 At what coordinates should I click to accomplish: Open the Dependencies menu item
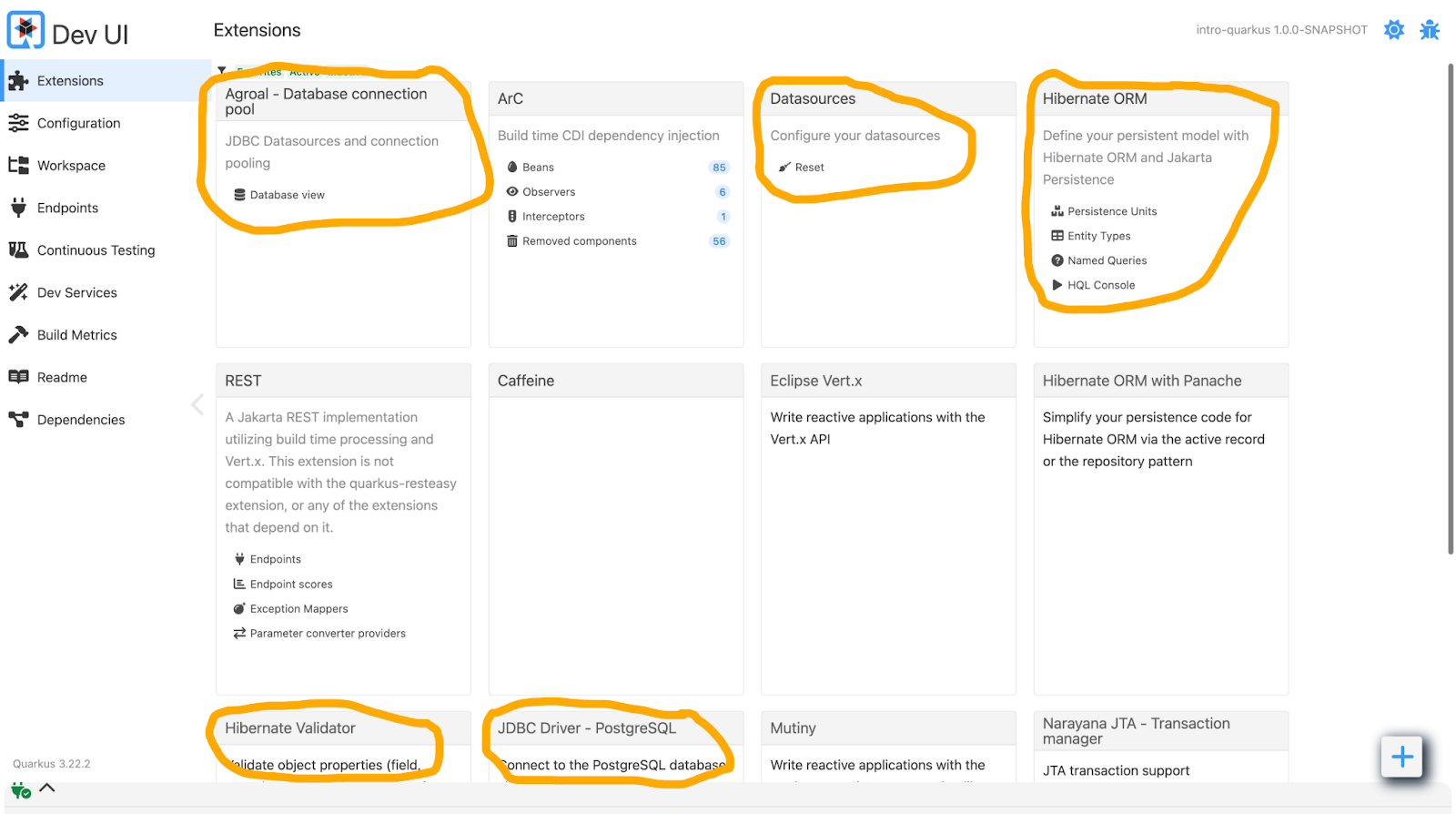pyautogui.click(x=106, y=420)
